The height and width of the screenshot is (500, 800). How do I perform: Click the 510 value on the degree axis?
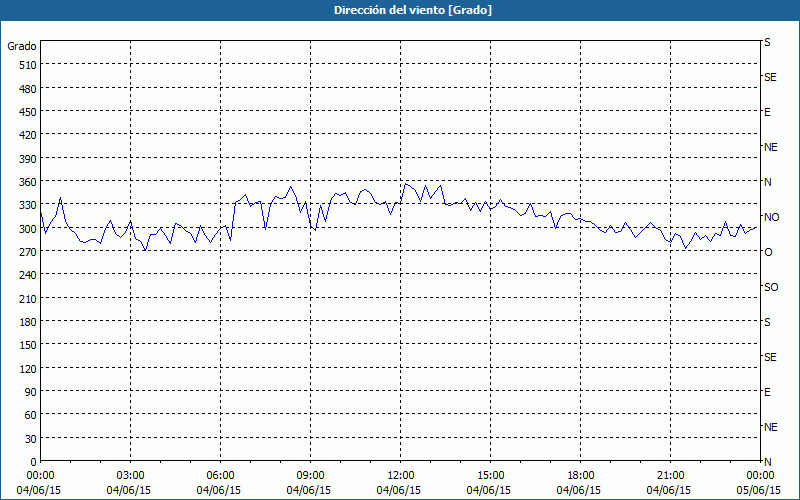click(x=29, y=65)
